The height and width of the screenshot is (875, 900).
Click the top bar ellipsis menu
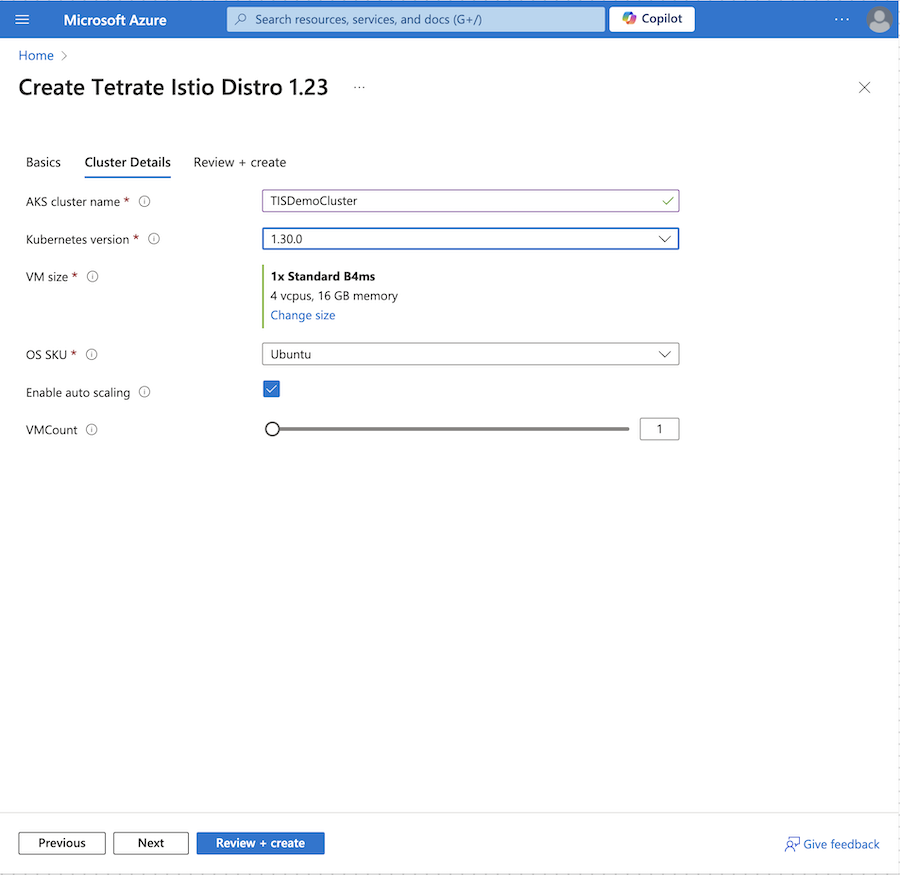coord(841,20)
